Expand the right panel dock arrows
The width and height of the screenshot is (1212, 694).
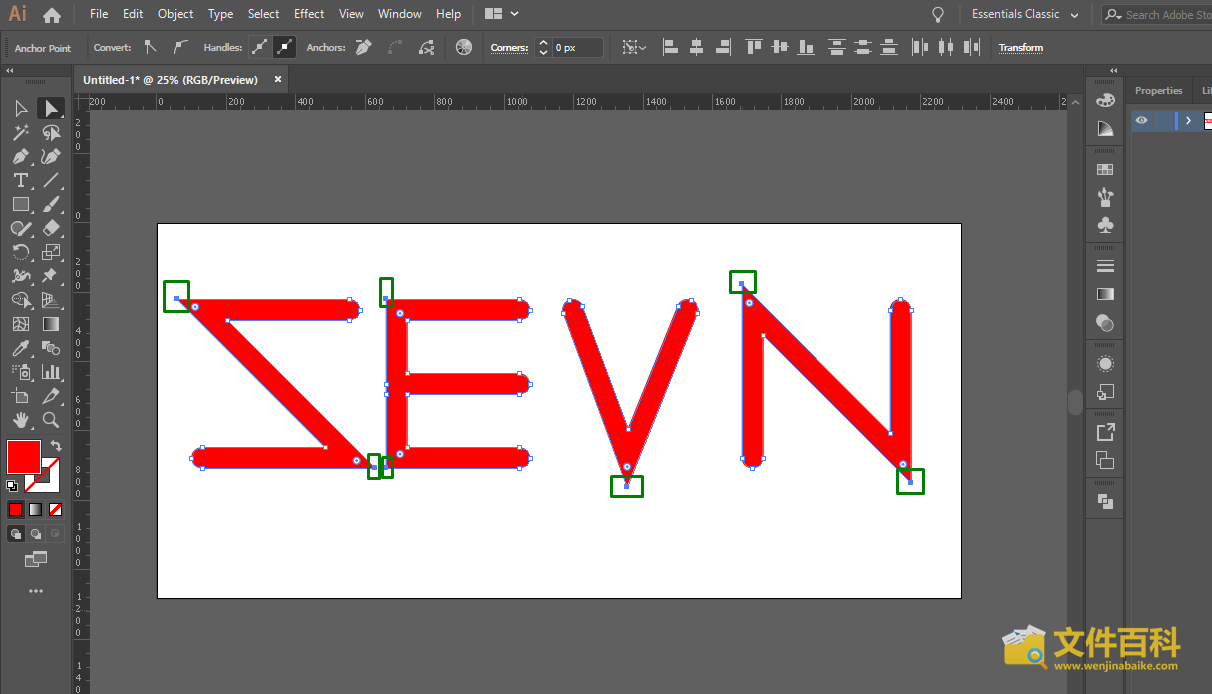pos(1113,70)
